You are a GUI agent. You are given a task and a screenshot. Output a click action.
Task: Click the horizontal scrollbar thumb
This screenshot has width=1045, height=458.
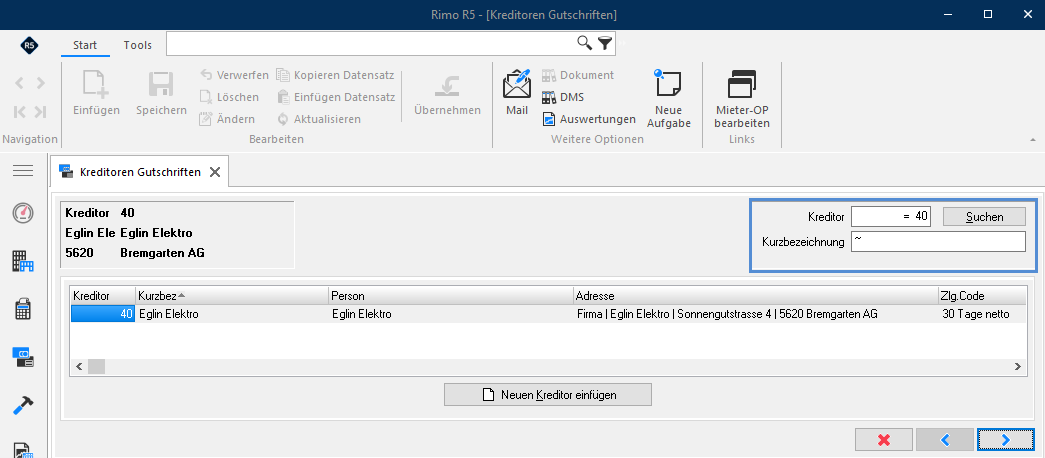(97, 366)
